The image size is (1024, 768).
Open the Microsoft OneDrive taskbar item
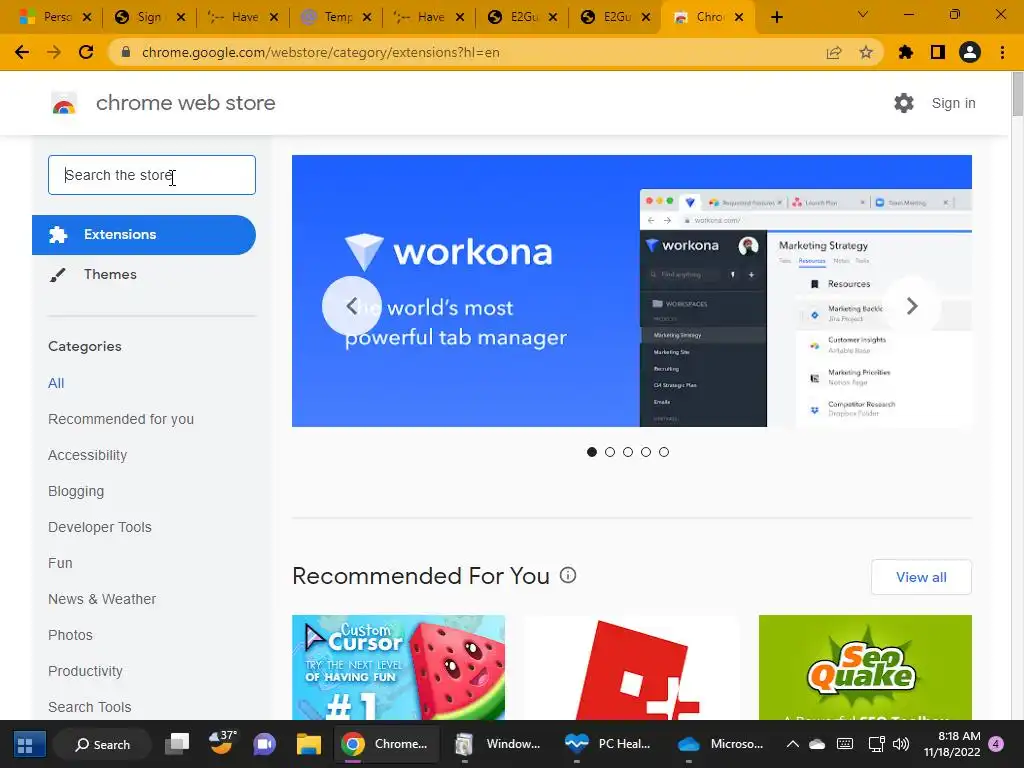pos(720,744)
